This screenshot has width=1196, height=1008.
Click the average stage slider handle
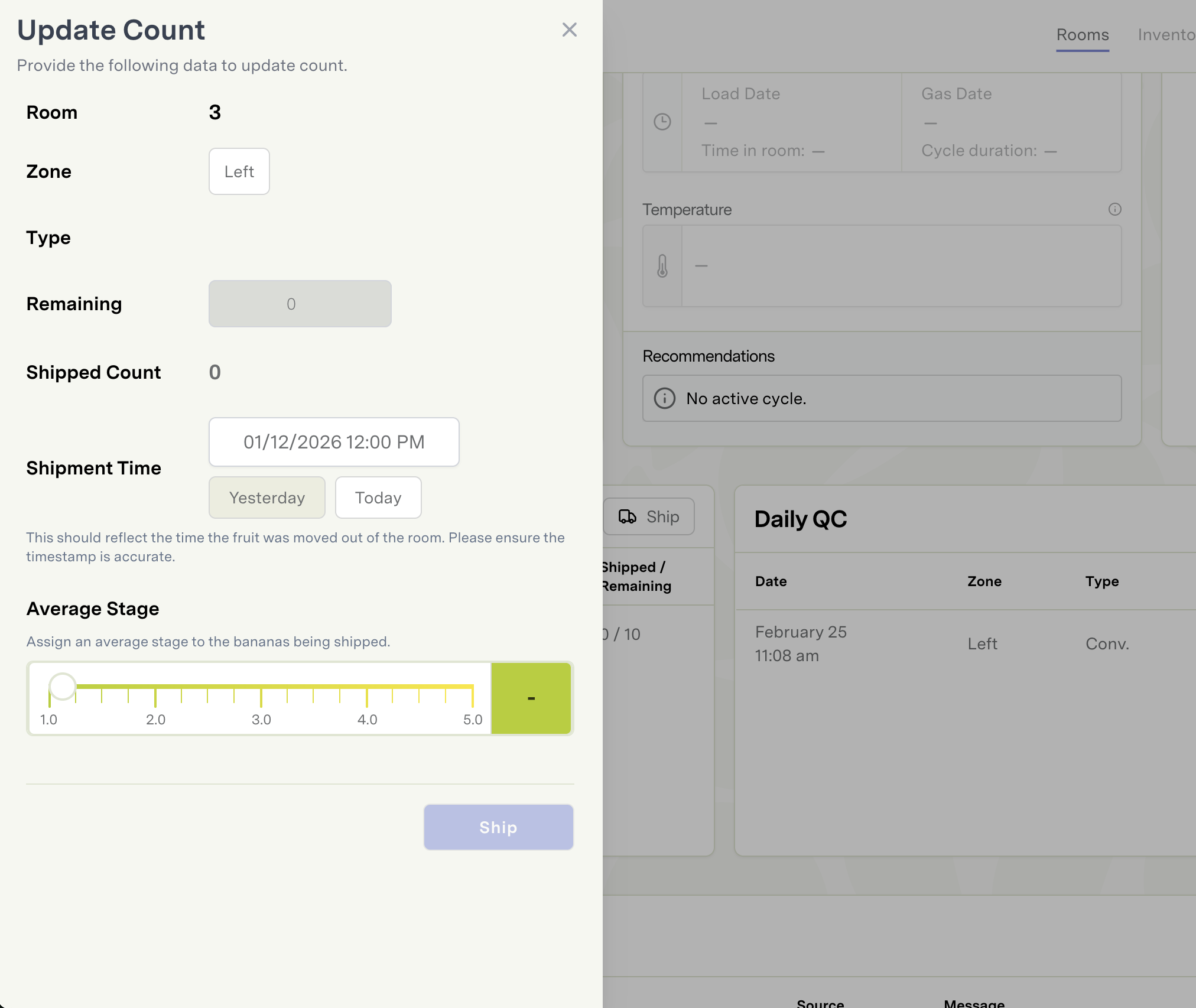62,687
